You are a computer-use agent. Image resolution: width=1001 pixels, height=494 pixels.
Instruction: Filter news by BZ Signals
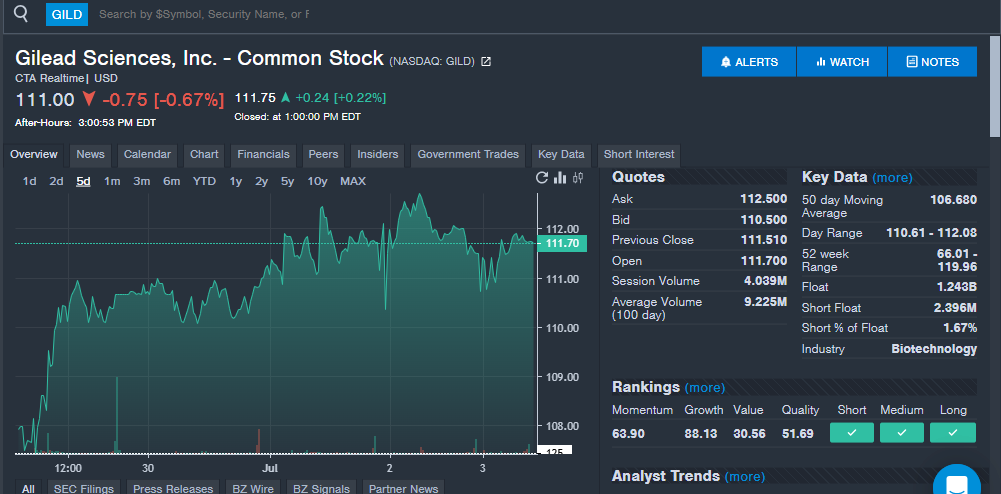pyautogui.click(x=321, y=489)
